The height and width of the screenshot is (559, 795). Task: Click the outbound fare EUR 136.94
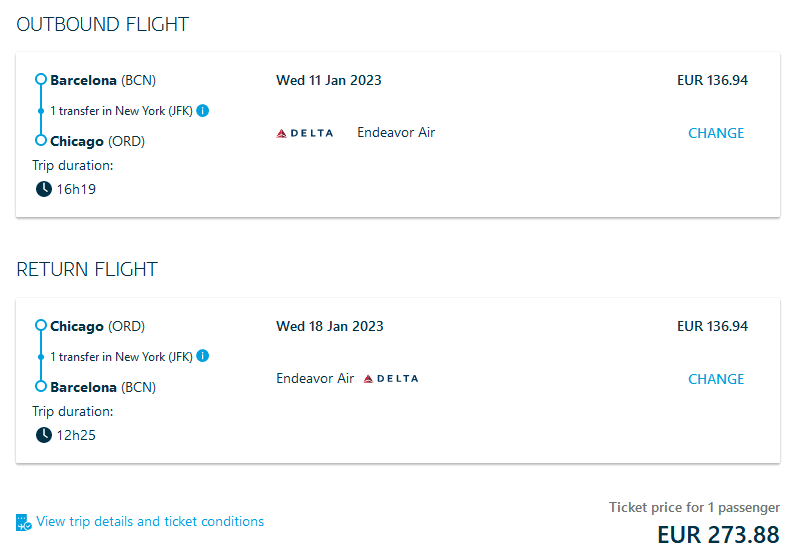pos(712,80)
